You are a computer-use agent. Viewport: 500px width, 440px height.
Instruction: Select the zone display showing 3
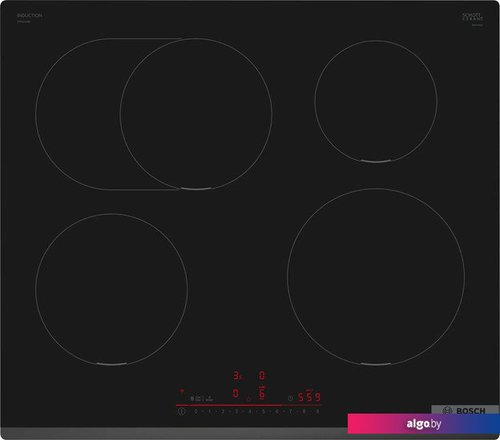[237, 376]
